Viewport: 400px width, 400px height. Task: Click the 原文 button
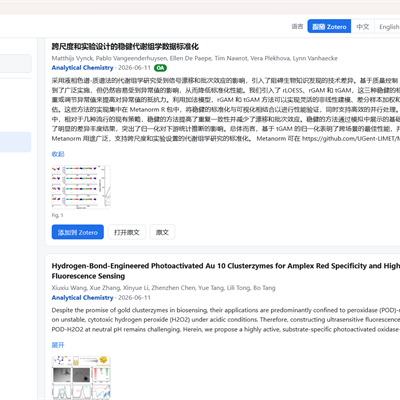pyautogui.click(x=162, y=232)
